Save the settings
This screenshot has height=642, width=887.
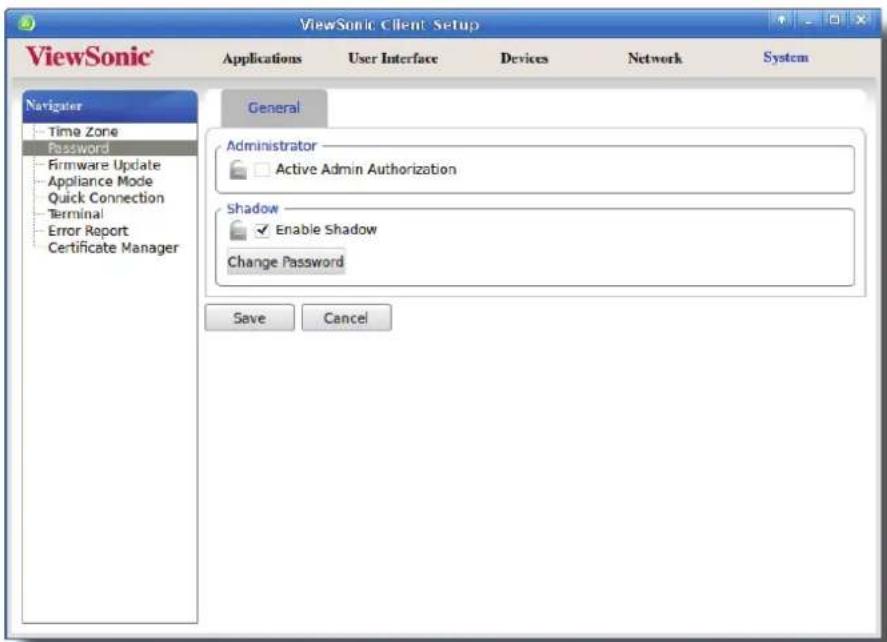(x=249, y=318)
